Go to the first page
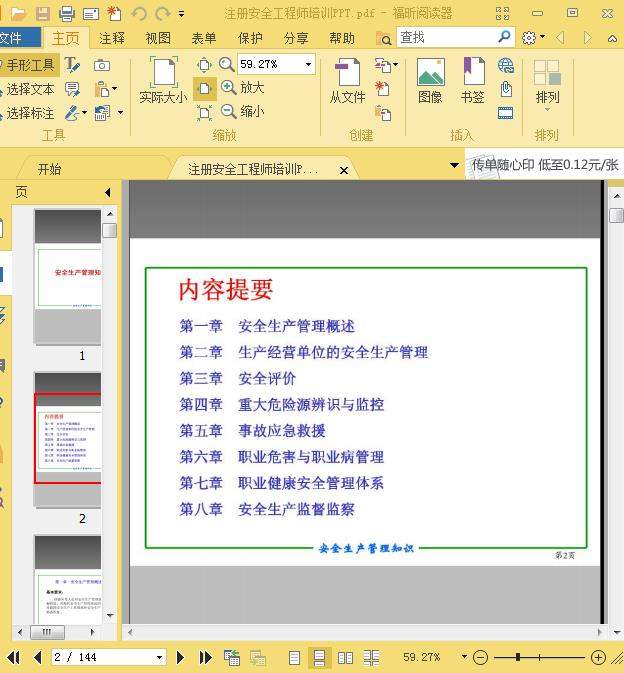 [13, 657]
